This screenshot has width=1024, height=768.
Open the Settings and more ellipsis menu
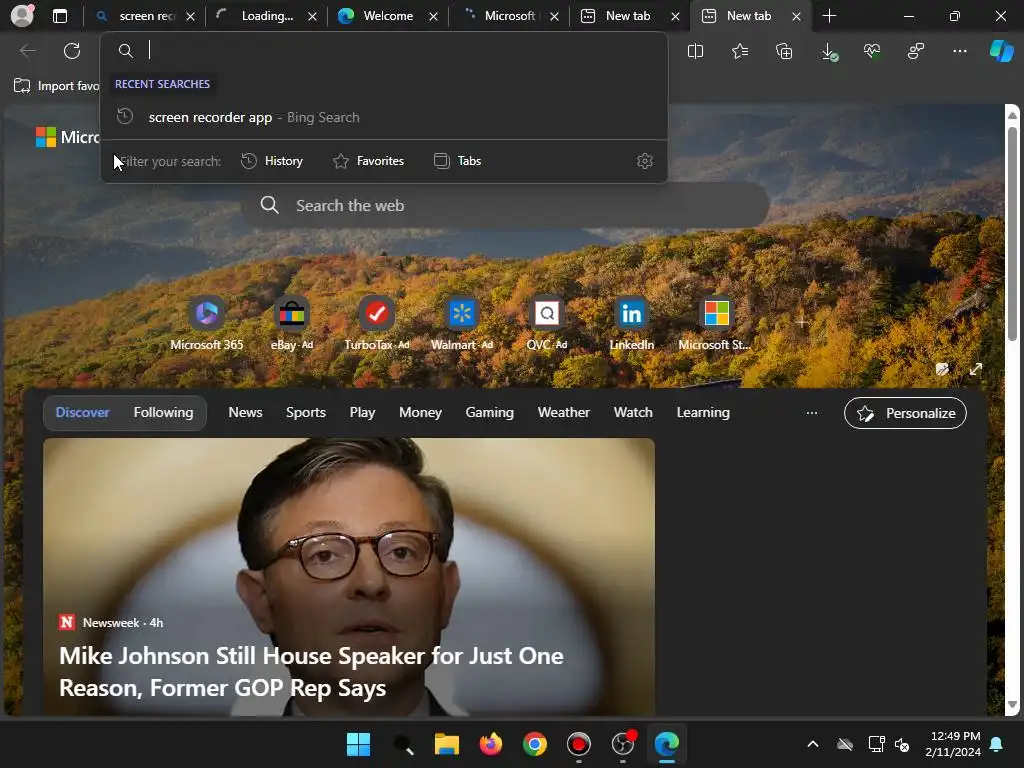tap(959, 51)
